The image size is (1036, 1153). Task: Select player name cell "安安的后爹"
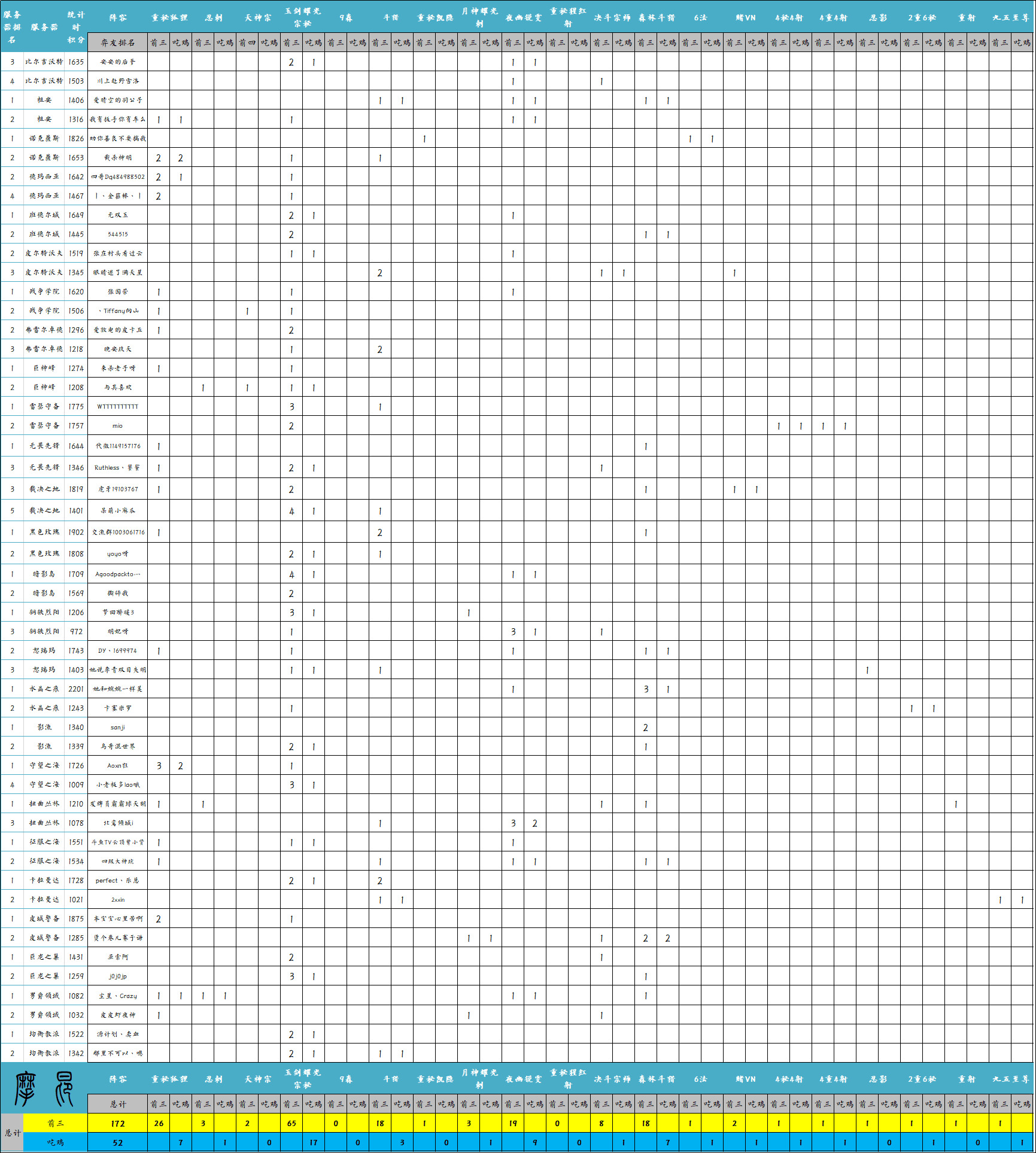tap(117, 62)
